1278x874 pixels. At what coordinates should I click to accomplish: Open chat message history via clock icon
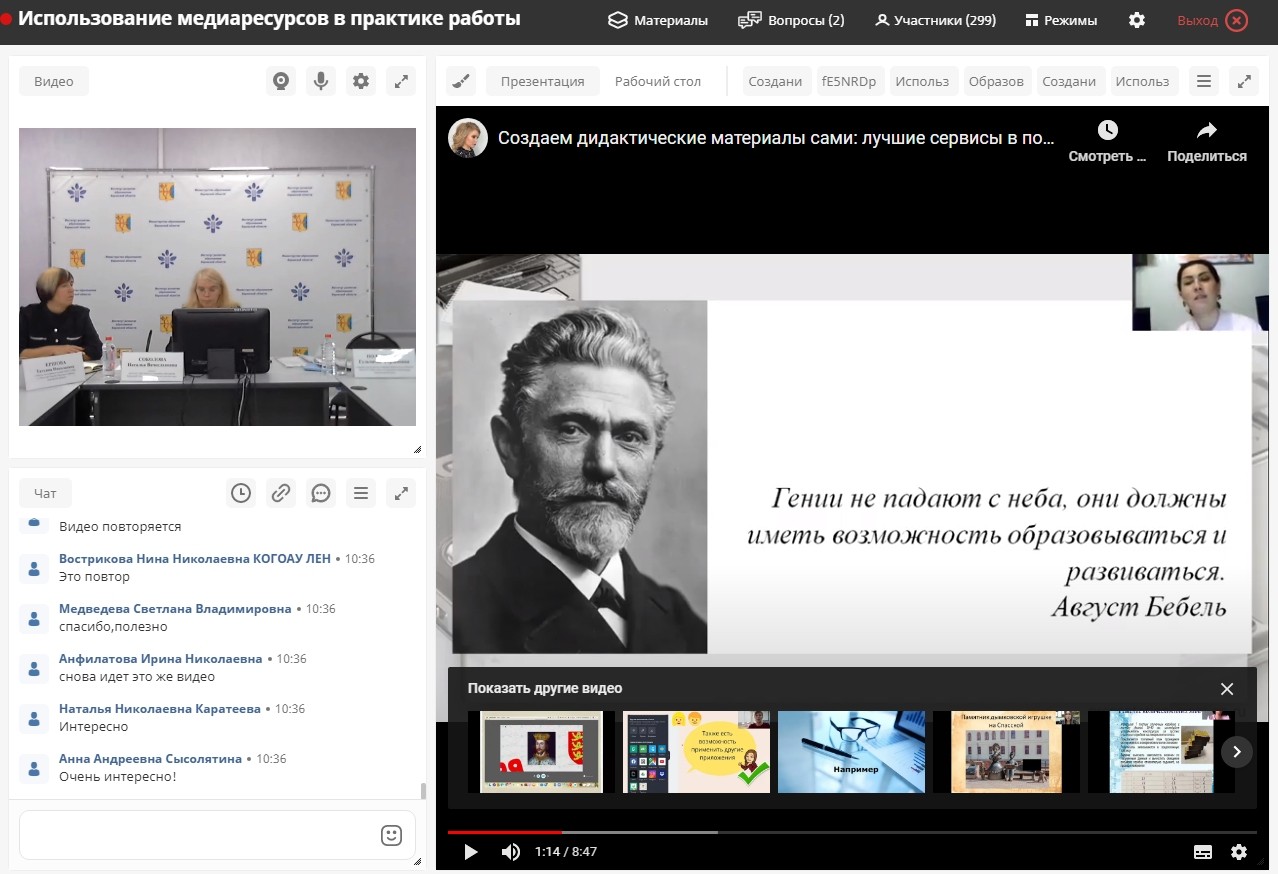click(x=241, y=493)
